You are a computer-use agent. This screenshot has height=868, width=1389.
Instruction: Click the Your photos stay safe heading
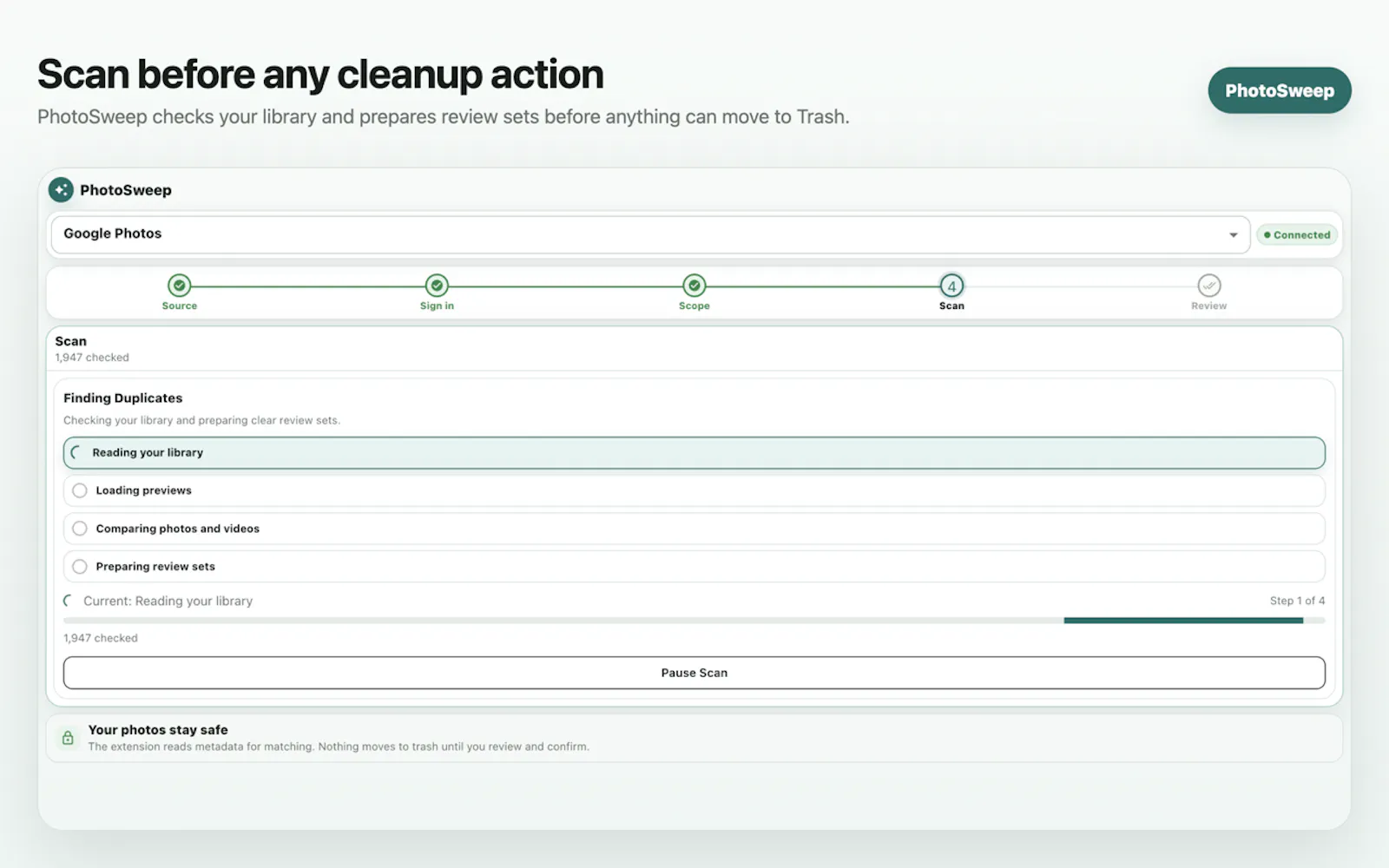[158, 730]
